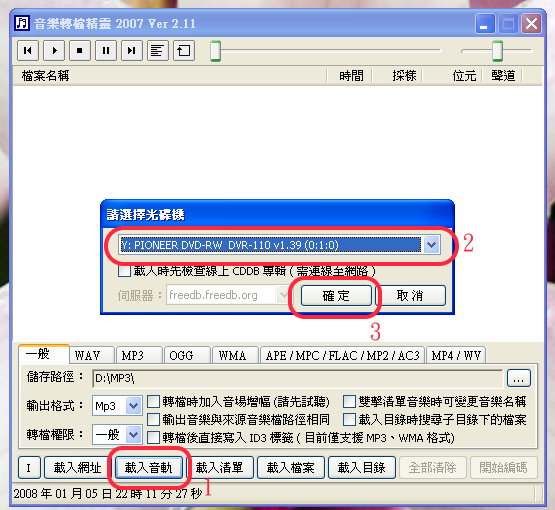555x510 pixels.
Task: Switch to the WMA tab
Action: coord(232,355)
